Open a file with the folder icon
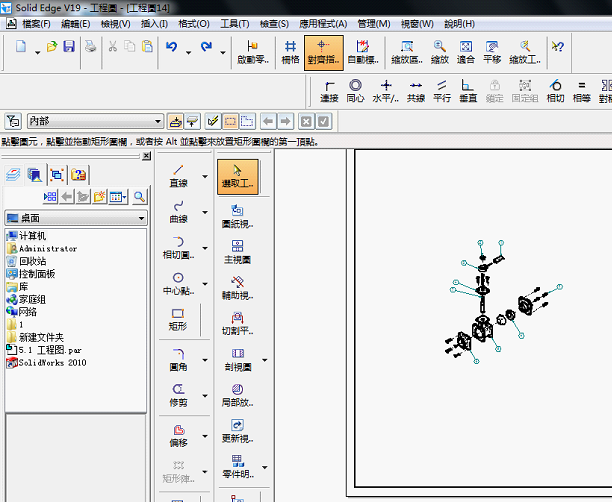The width and height of the screenshot is (612, 504). pos(52,46)
